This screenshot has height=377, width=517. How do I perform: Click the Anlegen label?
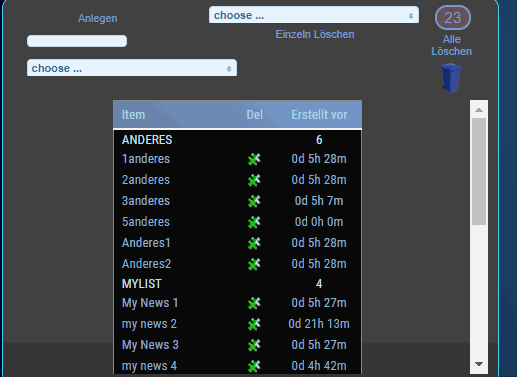coord(98,18)
